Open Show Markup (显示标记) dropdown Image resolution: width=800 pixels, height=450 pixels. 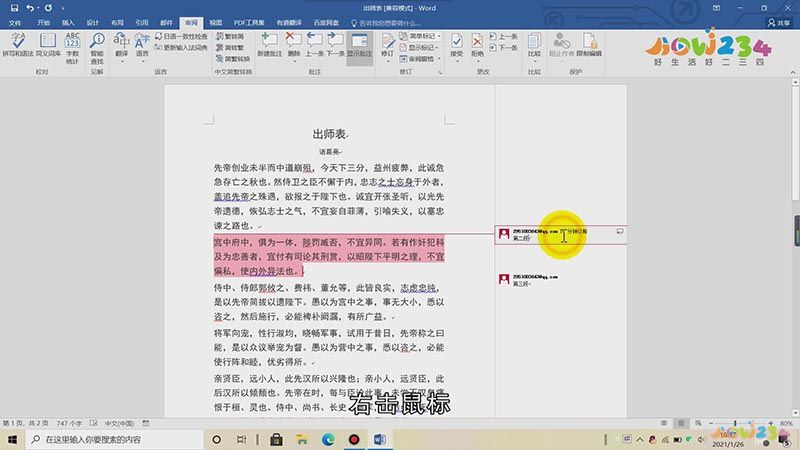420,47
